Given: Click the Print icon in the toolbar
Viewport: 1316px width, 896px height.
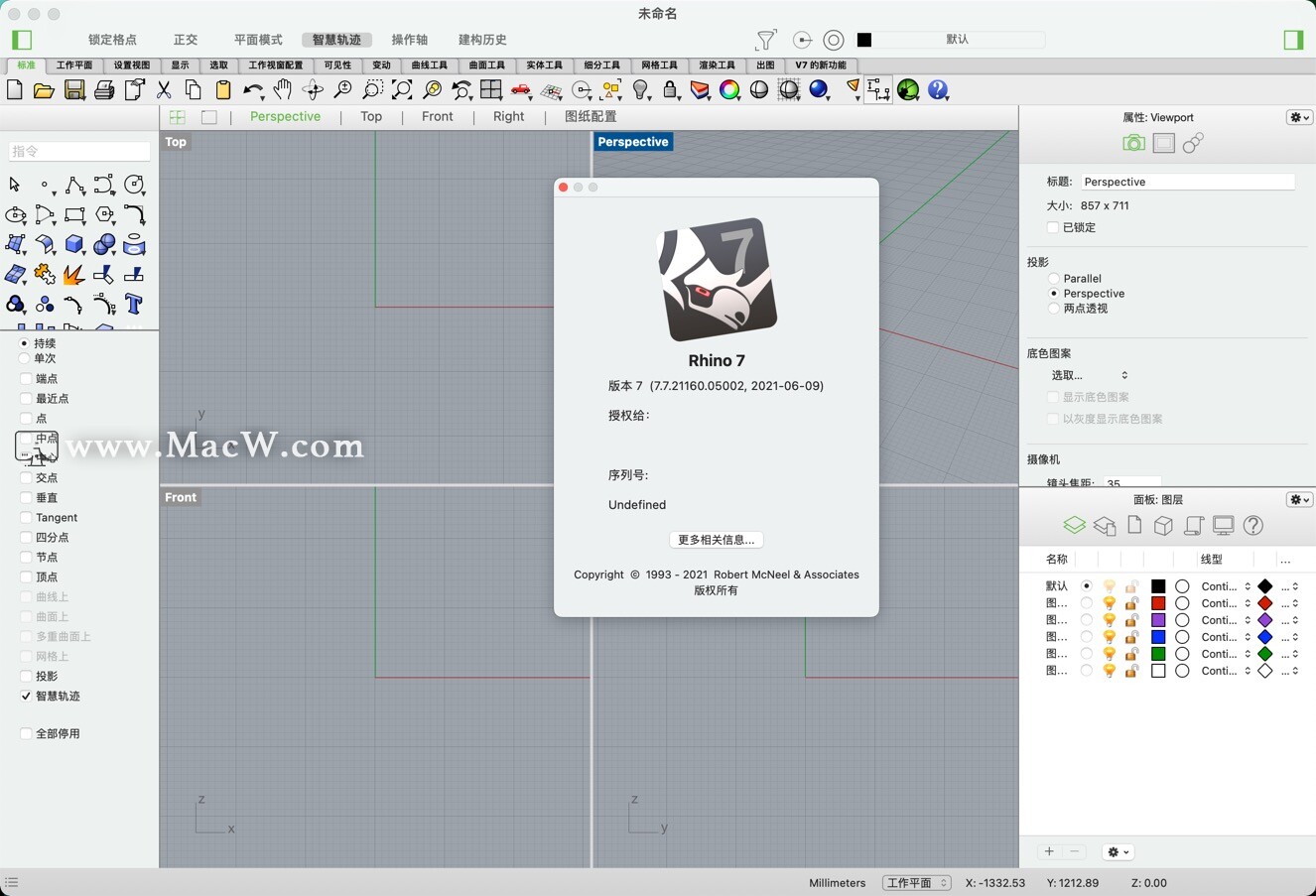Looking at the screenshot, I should click(104, 90).
